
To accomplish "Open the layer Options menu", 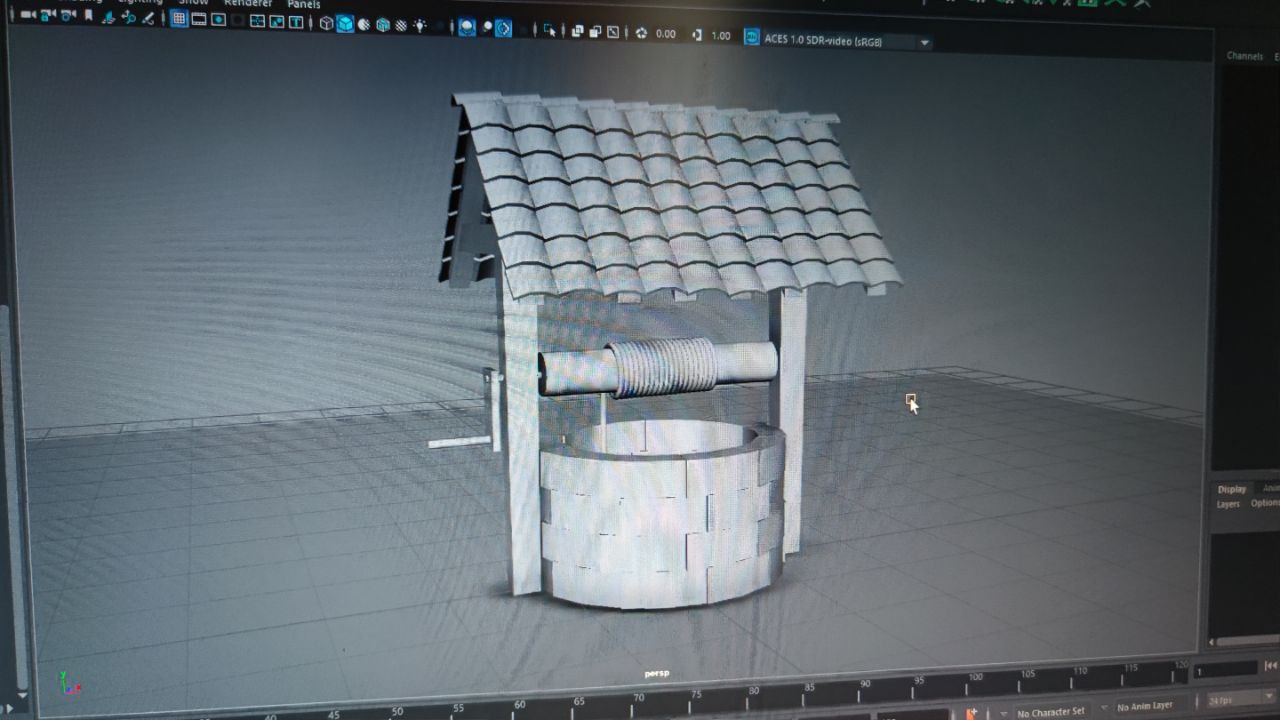I will click(1265, 503).
